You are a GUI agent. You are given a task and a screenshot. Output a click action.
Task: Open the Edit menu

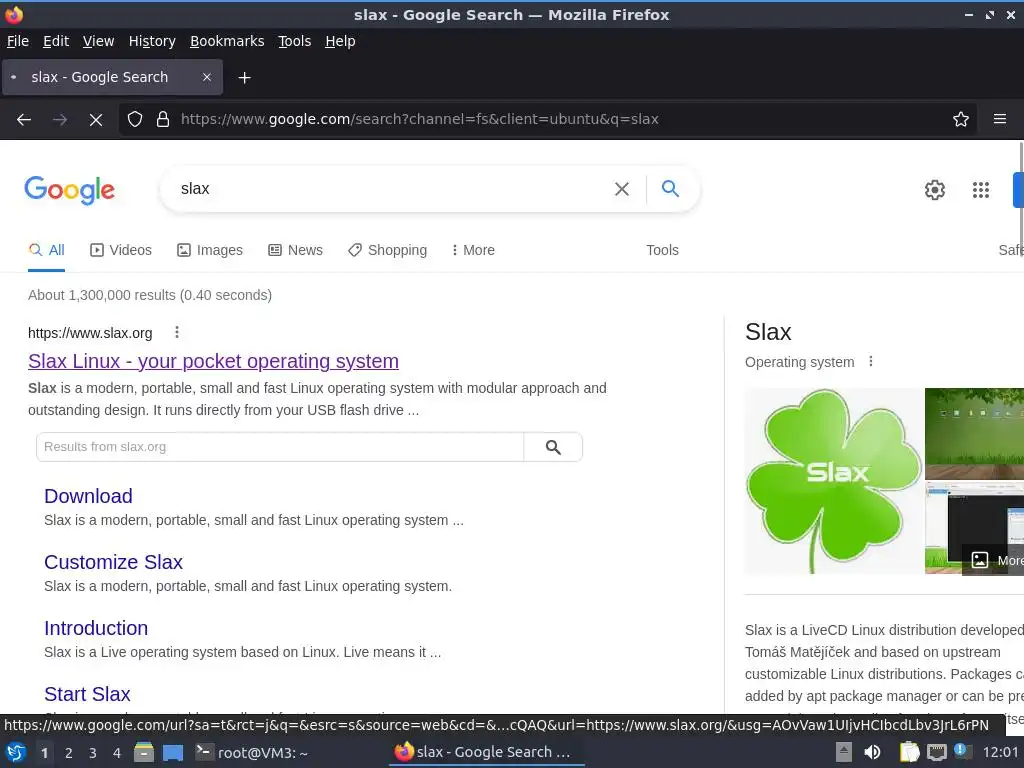tap(56, 41)
